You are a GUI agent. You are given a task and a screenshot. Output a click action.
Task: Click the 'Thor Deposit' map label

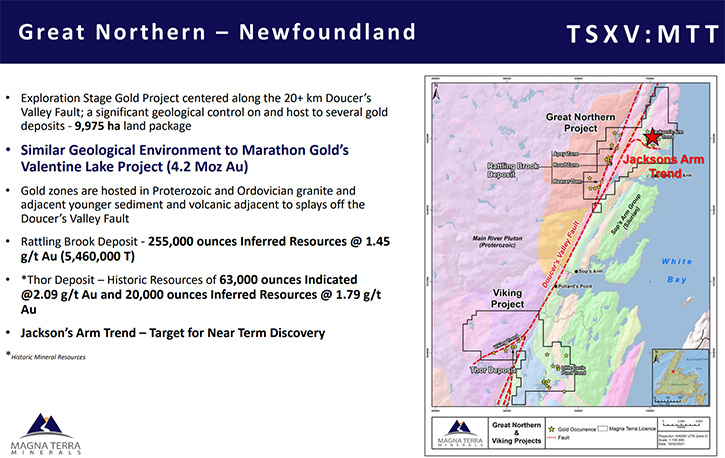[492, 370]
